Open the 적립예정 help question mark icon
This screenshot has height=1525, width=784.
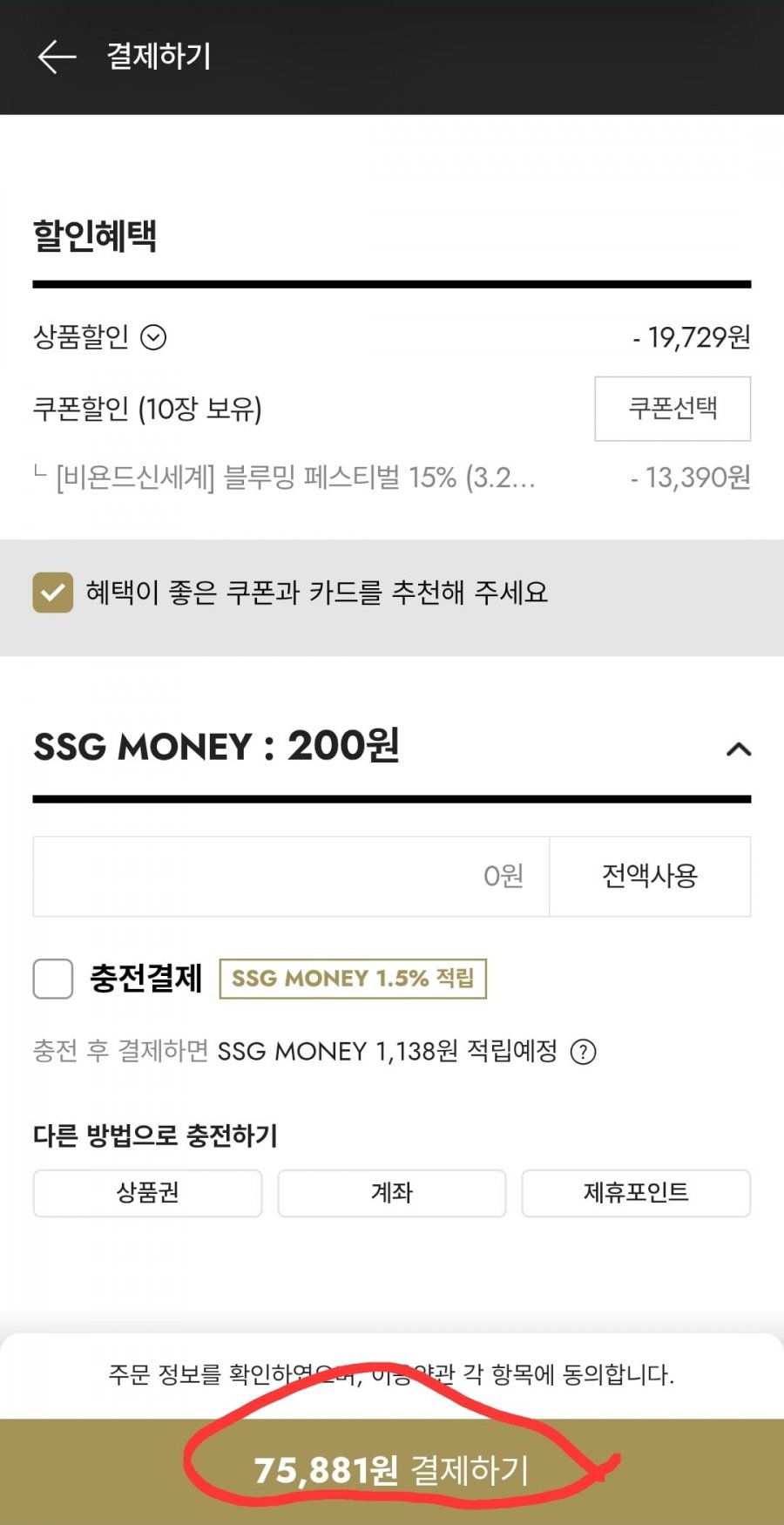point(583,1052)
